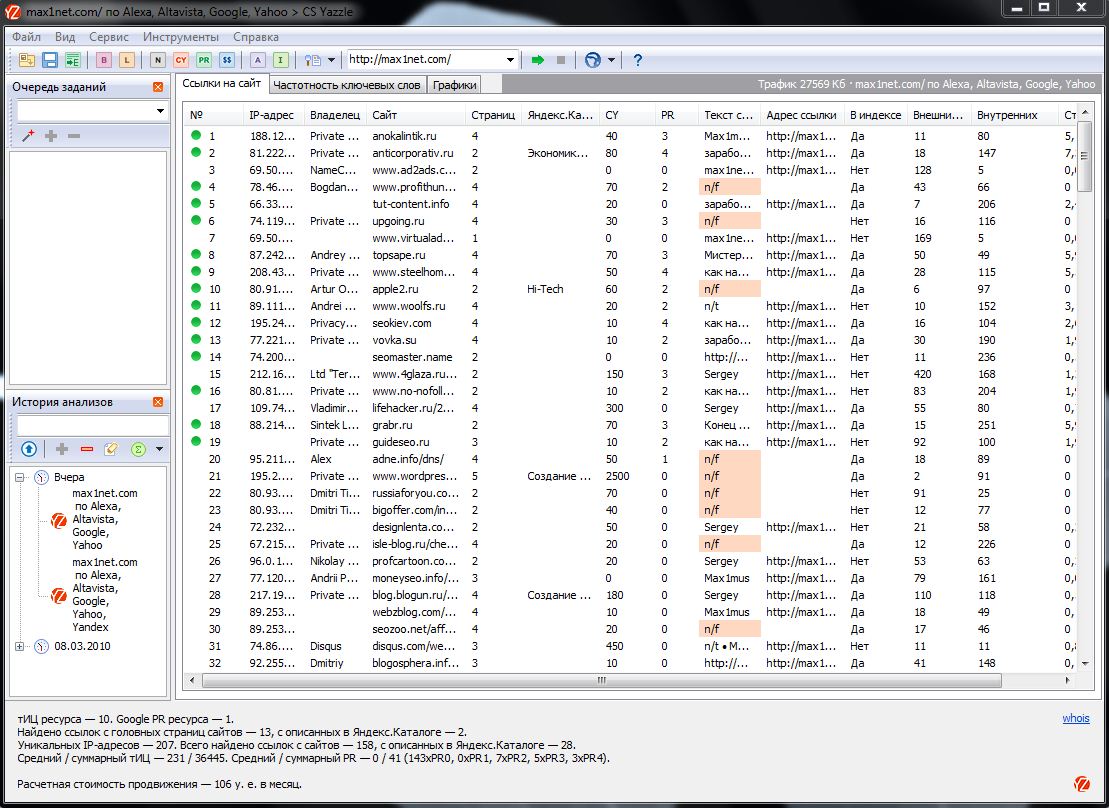Viewport: 1109px width, 808px height.
Task: Click the gray stop analysis square
Action: tap(561, 60)
